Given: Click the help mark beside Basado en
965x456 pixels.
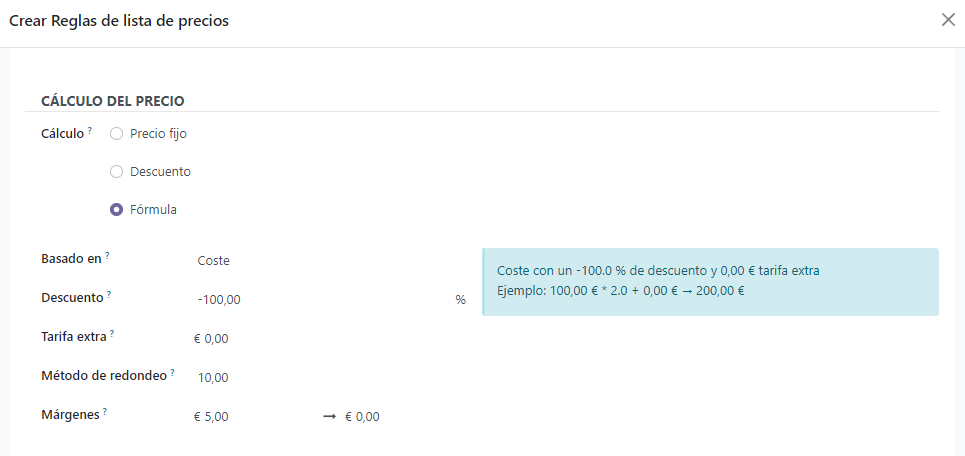Looking at the screenshot, I should 107,256.
